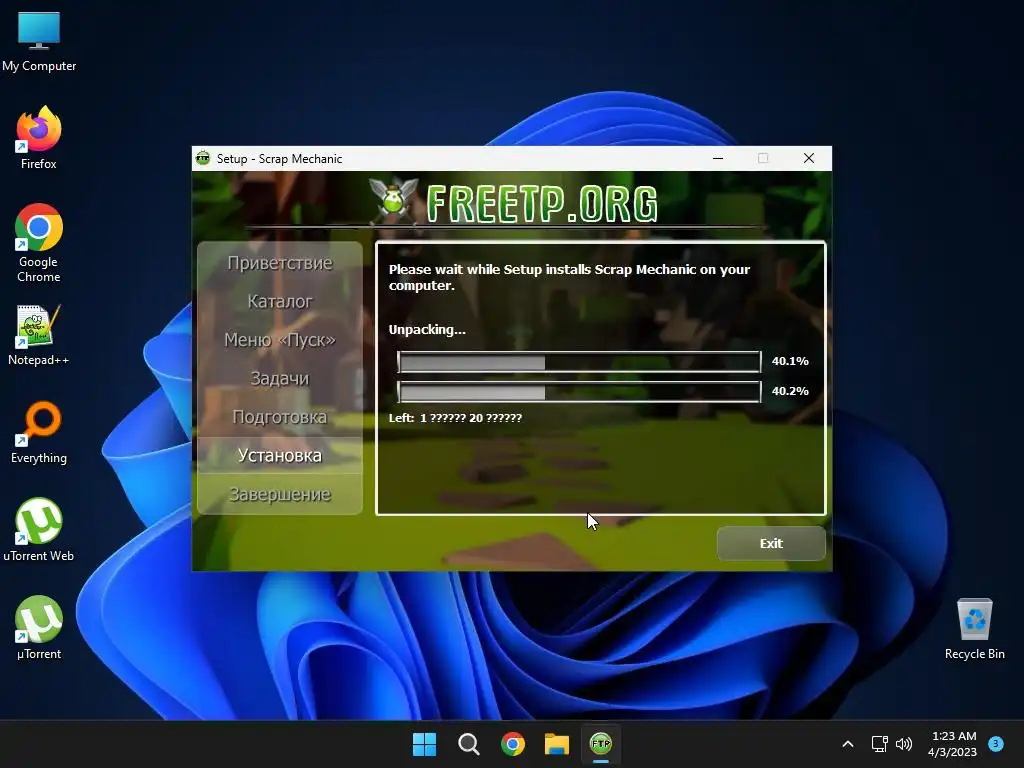The height and width of the screenshot is (768, 1024).
Task: Open File Explorer from the taskbar
Action: (557, 744)
